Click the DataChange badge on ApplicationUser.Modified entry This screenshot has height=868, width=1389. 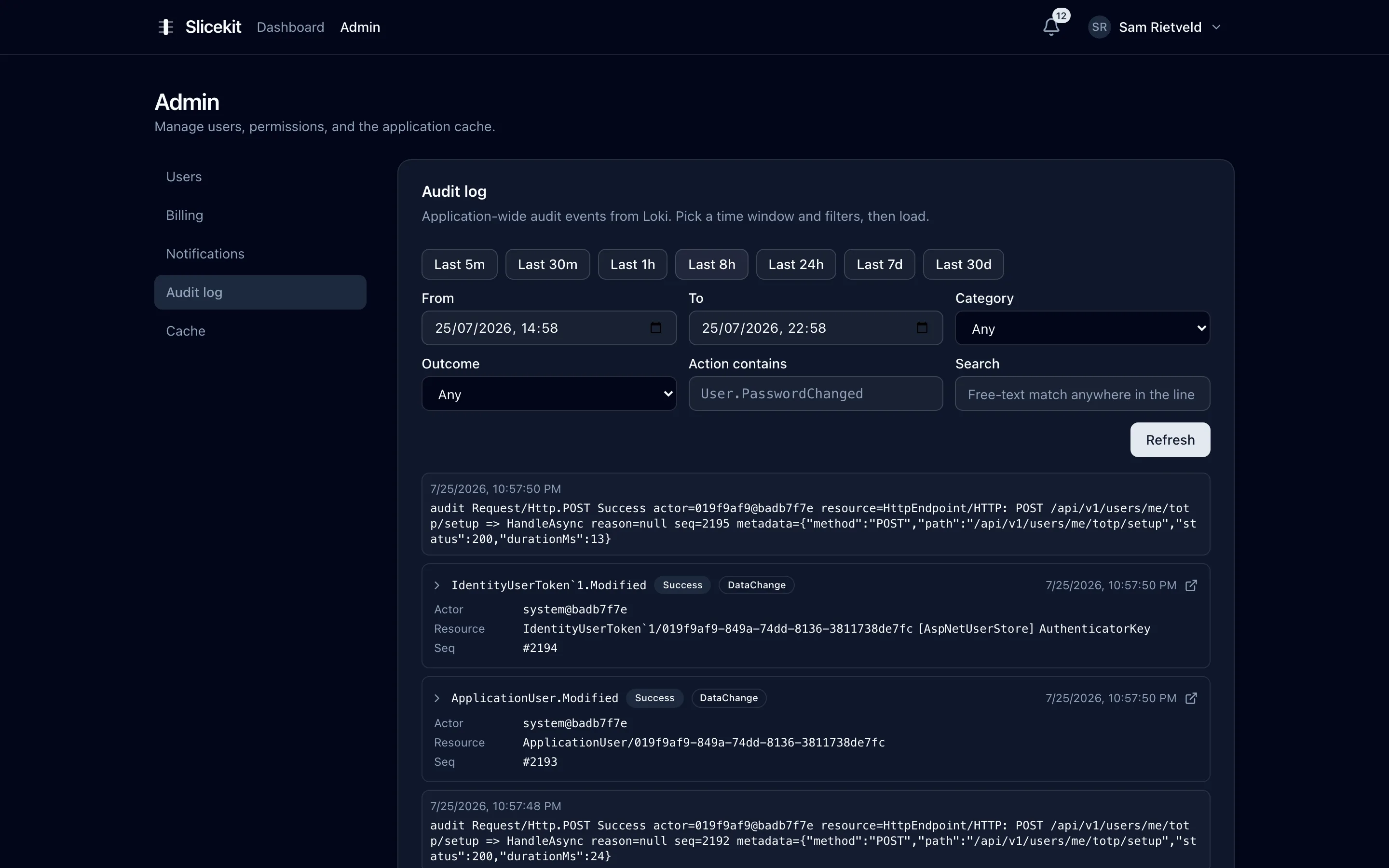tap(728, 698)
